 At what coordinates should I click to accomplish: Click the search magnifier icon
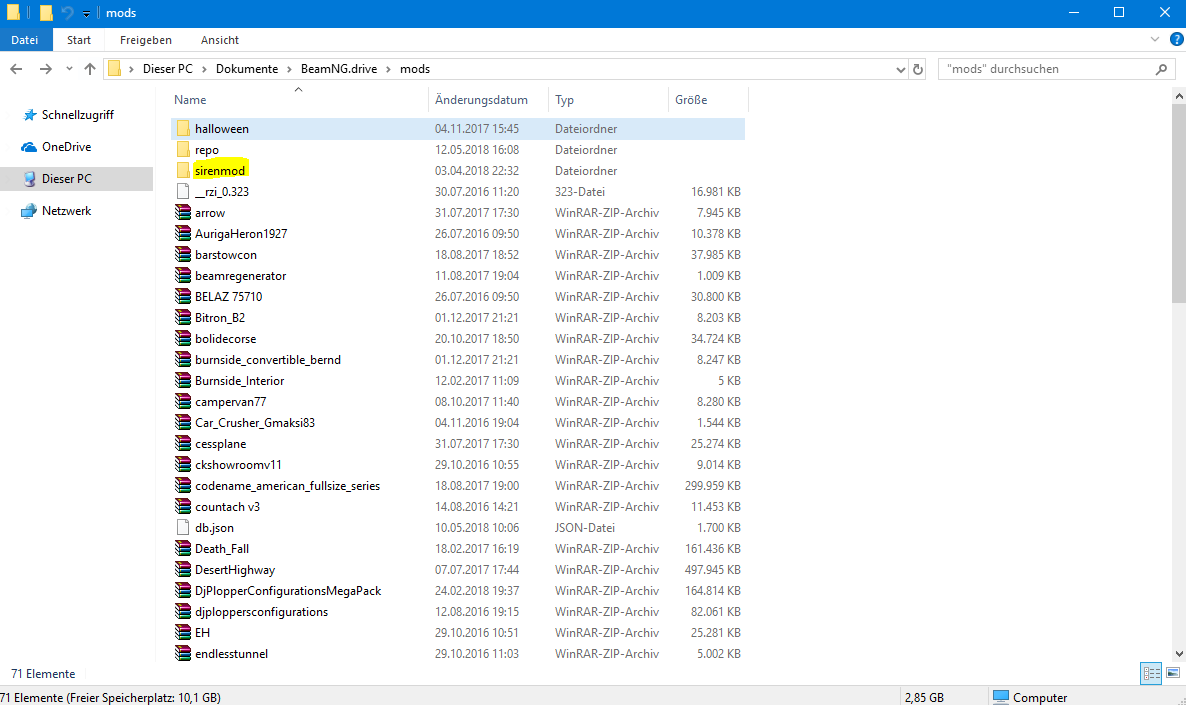tap(1161, 69)
